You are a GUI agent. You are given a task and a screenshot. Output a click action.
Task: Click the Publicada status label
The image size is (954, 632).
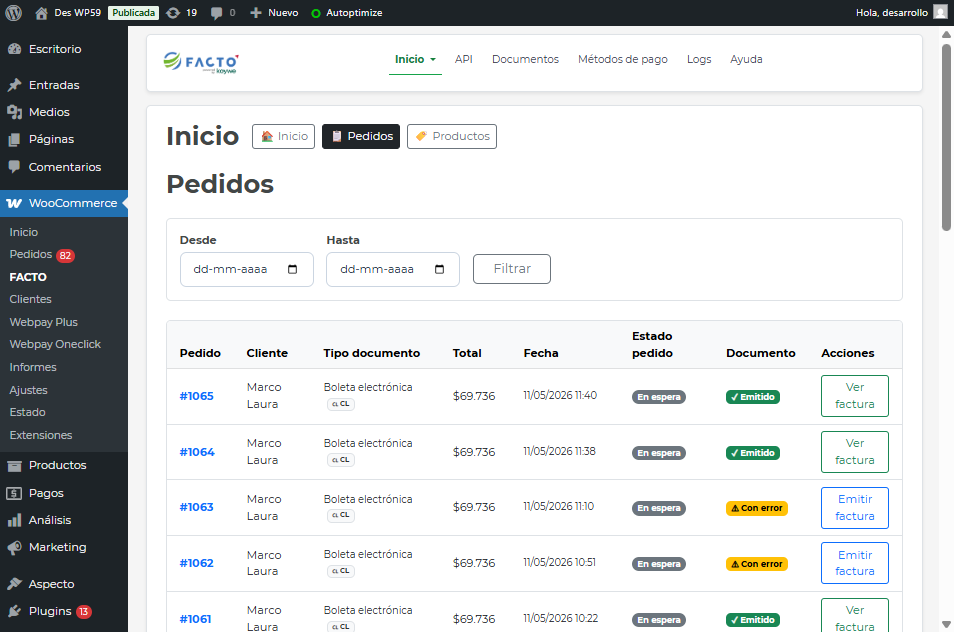pos(133,13)
